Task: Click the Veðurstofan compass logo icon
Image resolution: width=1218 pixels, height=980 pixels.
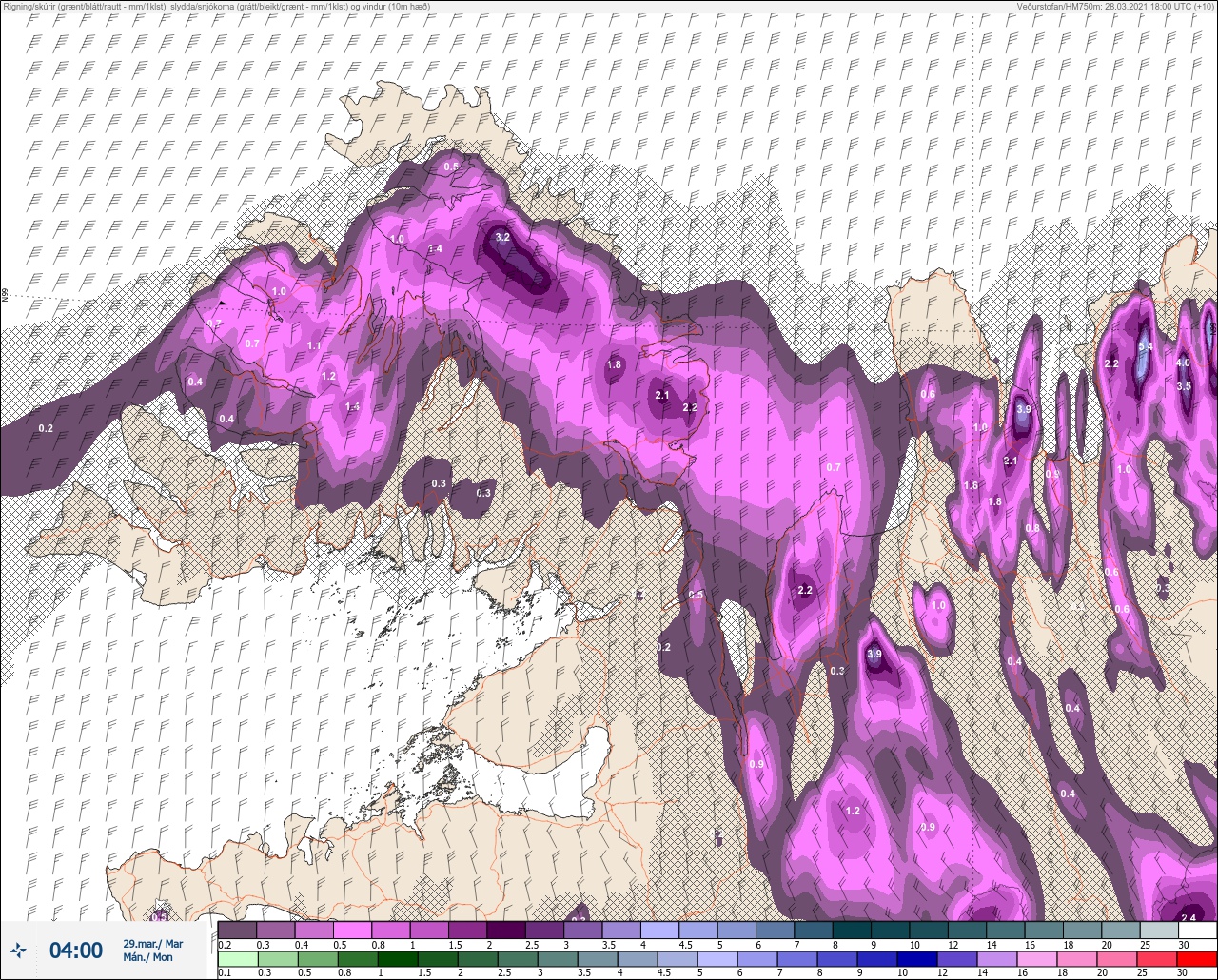Action: (18, 951)
